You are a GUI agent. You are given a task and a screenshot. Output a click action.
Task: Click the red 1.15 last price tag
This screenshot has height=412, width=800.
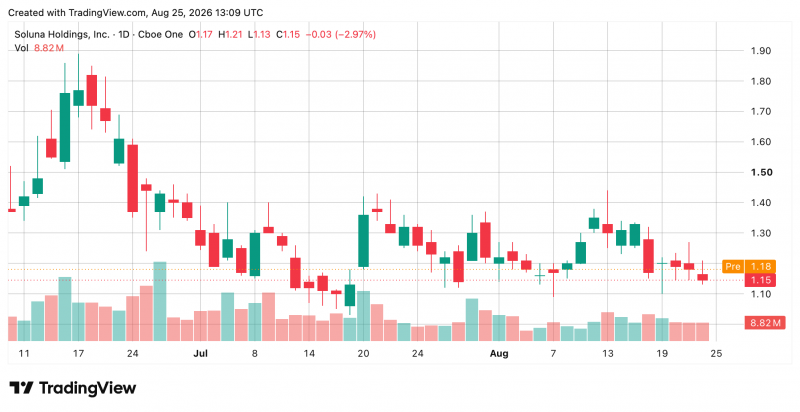[760, 280]
